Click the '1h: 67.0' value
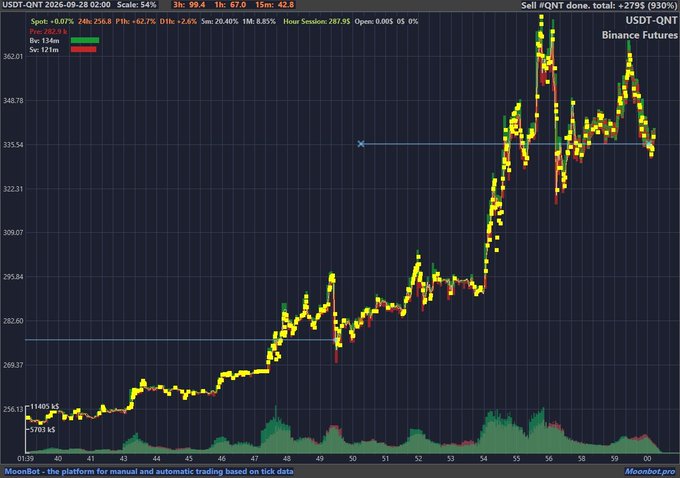The width and height of the screenshot is (680, 478). point(230,5)
